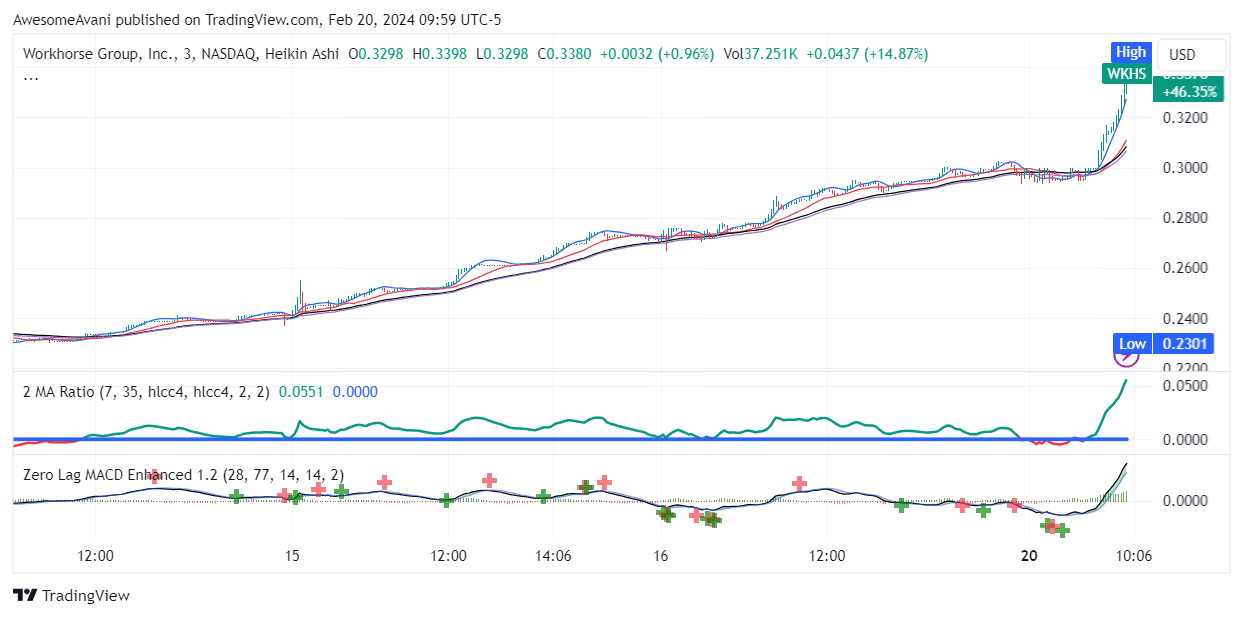Click the TradingView logo
This screenshot has height=617, width=1243.
coord(71,595)
